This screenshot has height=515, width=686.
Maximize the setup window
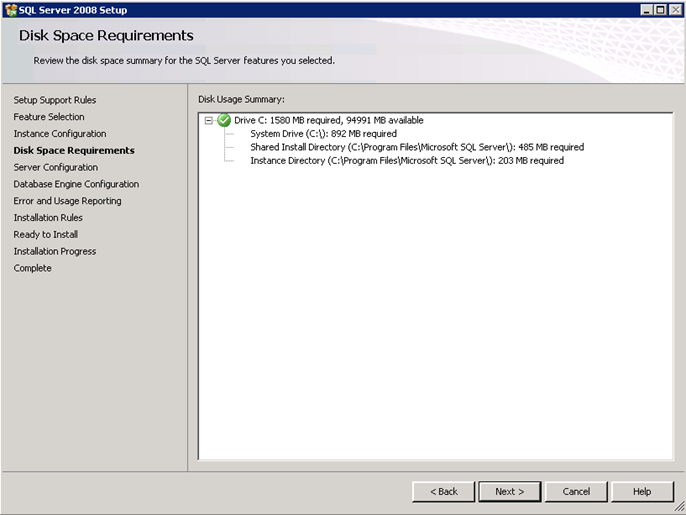tap(660, 10)
